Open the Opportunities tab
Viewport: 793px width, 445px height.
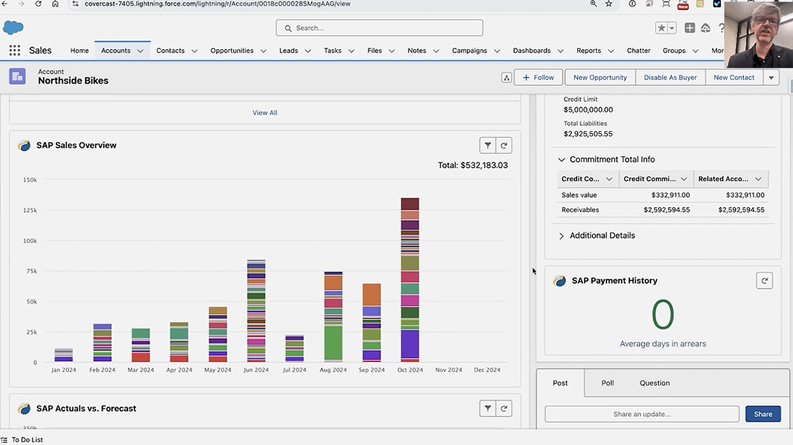[x=232, y=51]
